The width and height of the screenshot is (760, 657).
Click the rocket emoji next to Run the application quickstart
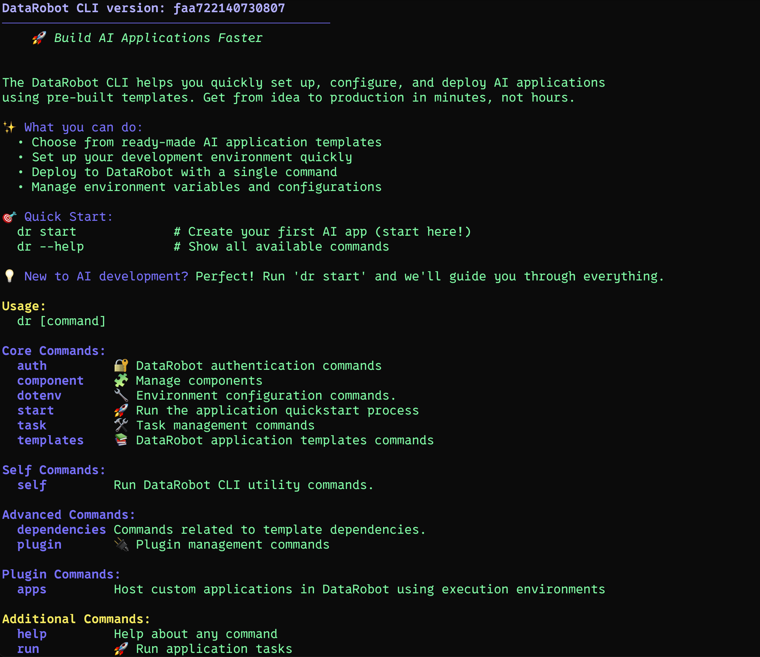(x=121, y=410)
